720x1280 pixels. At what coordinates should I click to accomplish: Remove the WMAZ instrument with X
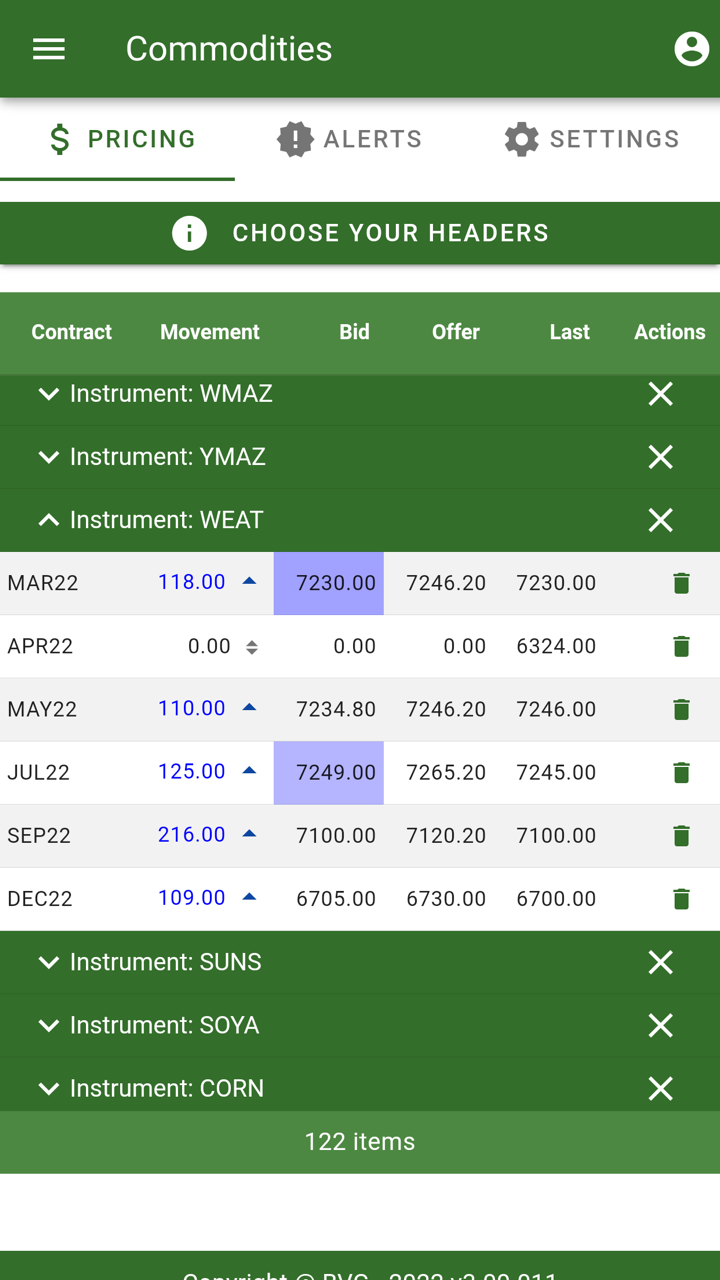click(660, 394)
